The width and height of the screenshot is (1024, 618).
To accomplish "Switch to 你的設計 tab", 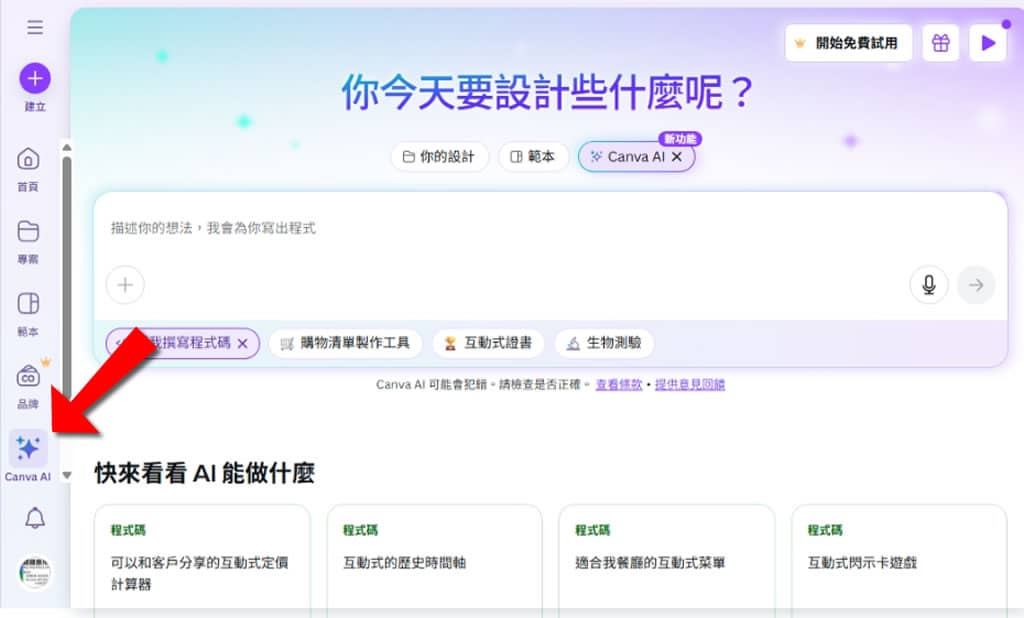I will tap(440, 157).
